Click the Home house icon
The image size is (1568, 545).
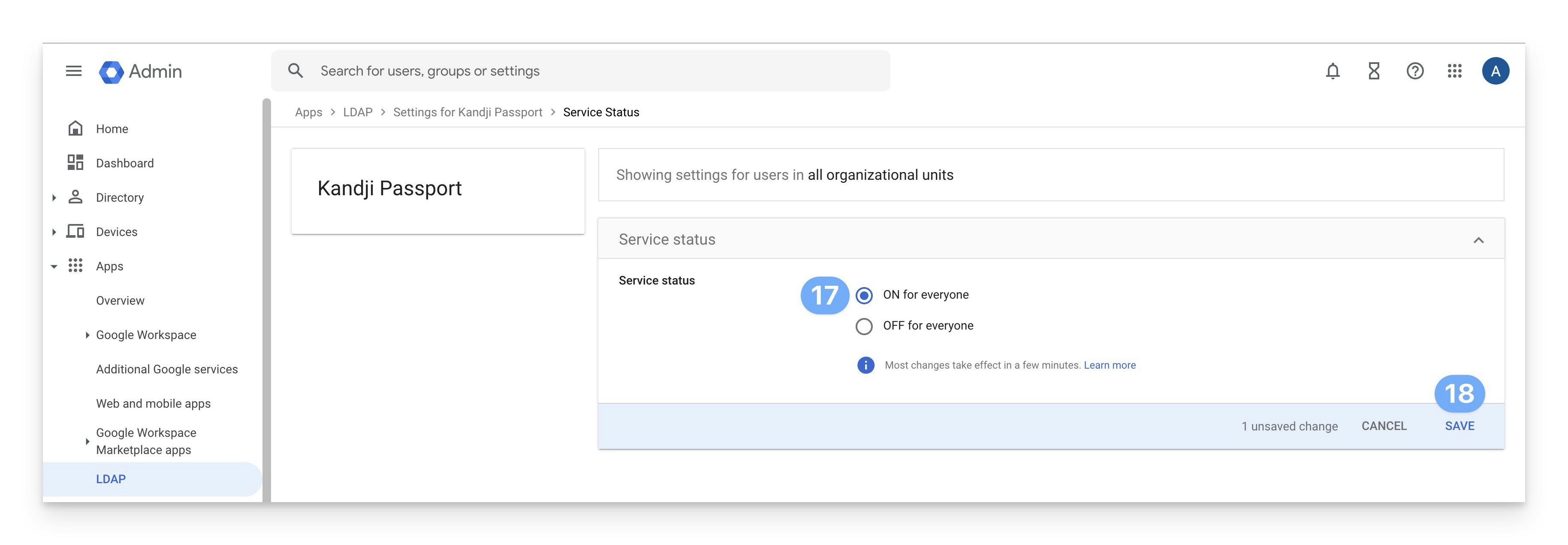tap(75, 128)
